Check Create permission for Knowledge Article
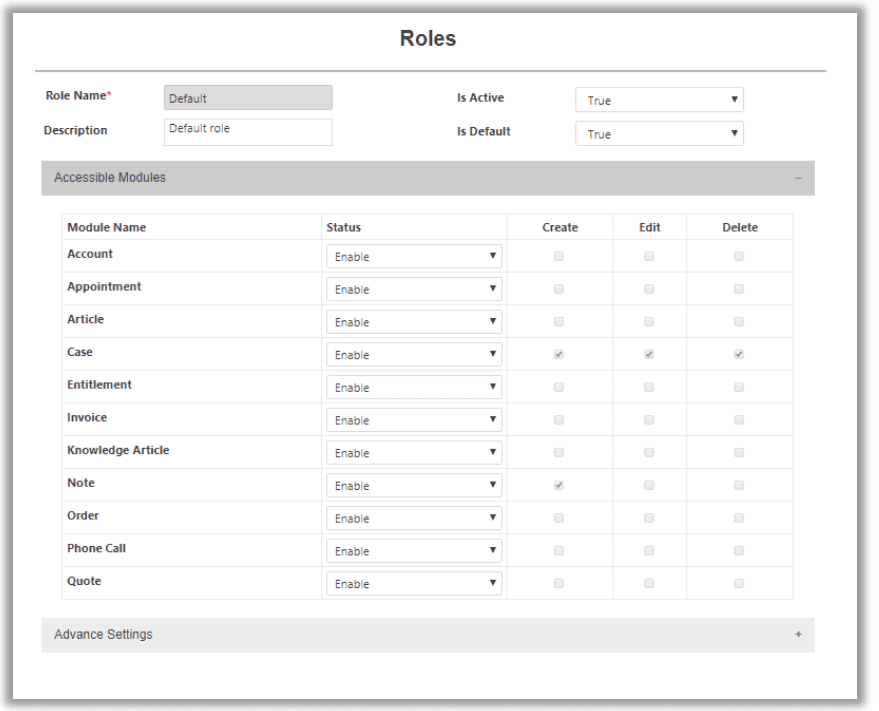 click(x=559, y=453)
